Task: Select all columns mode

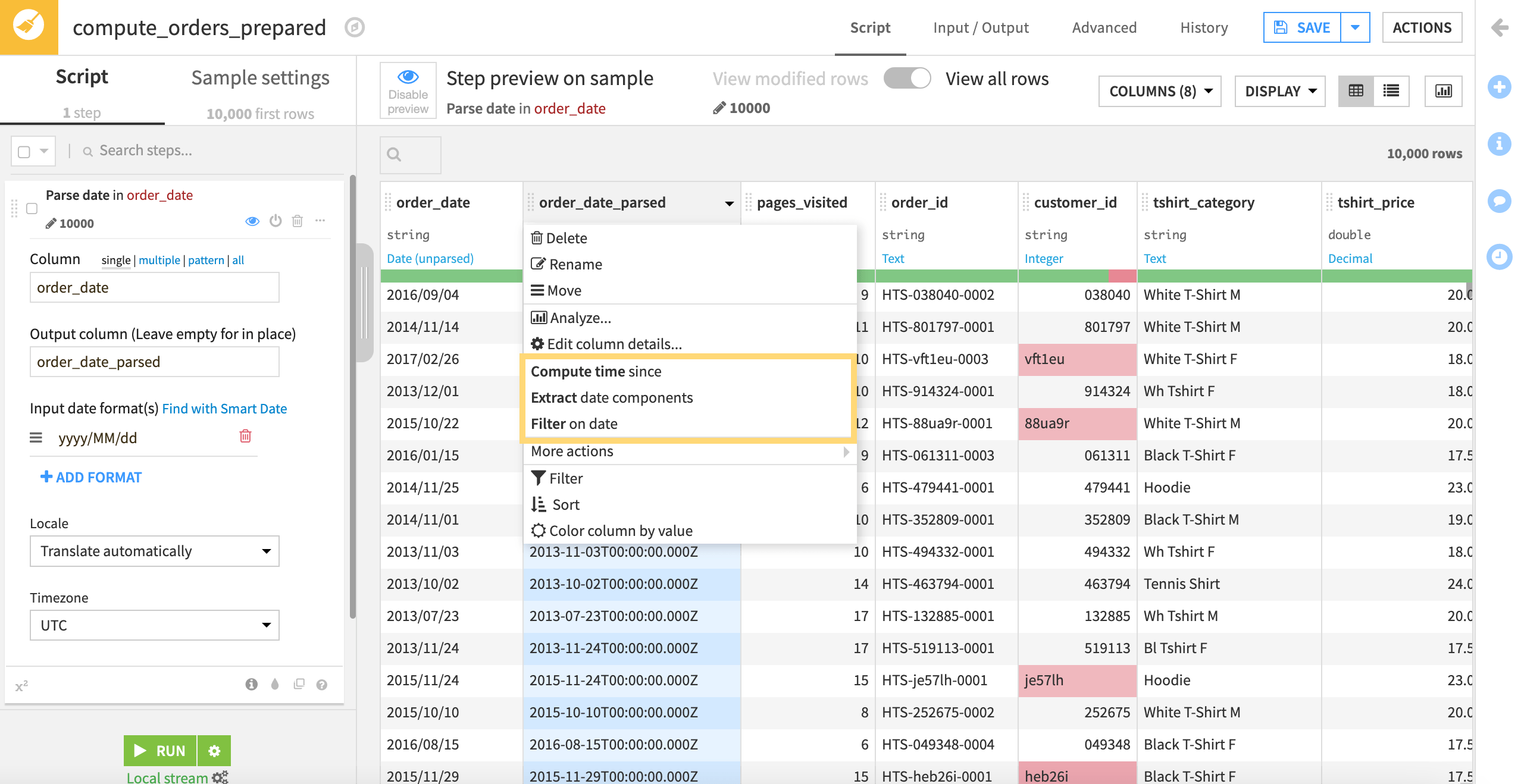Action: (x=238, y=260)
